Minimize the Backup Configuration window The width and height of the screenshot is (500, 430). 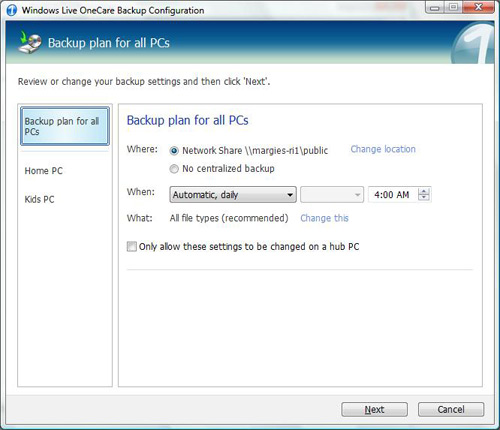(434, 8)
